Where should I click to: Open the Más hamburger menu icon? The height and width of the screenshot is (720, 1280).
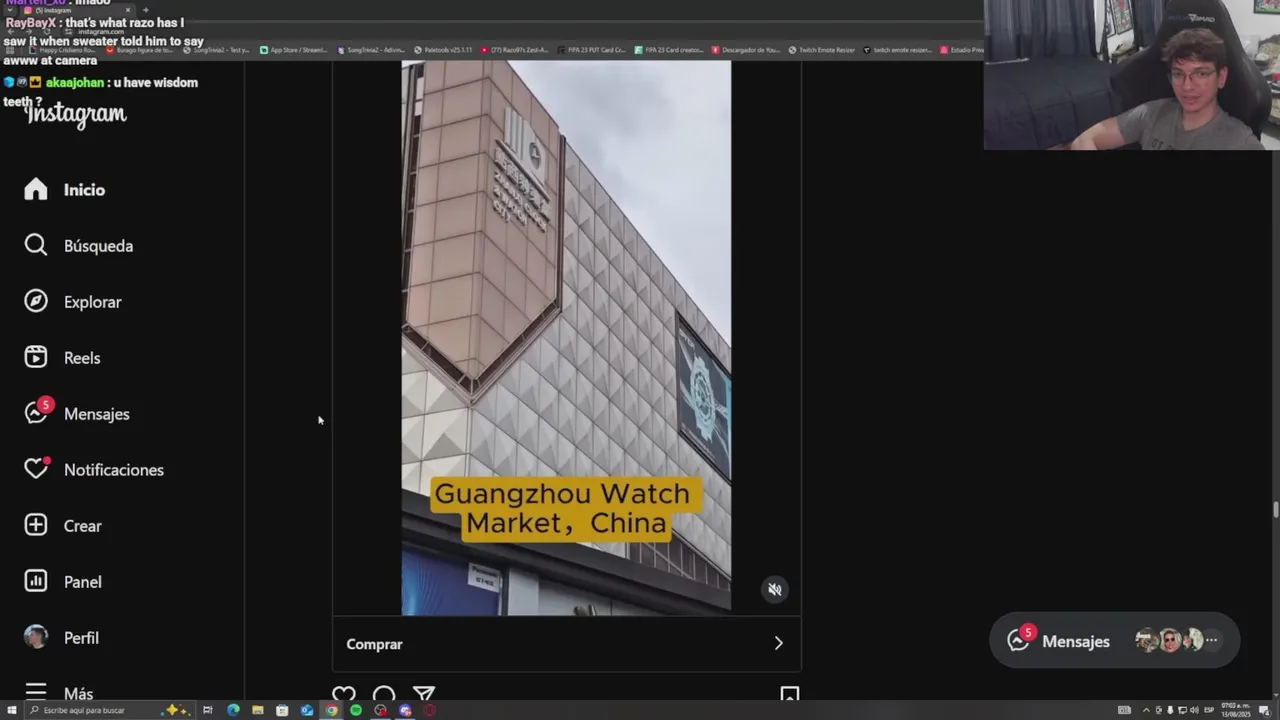coord(36,693)
